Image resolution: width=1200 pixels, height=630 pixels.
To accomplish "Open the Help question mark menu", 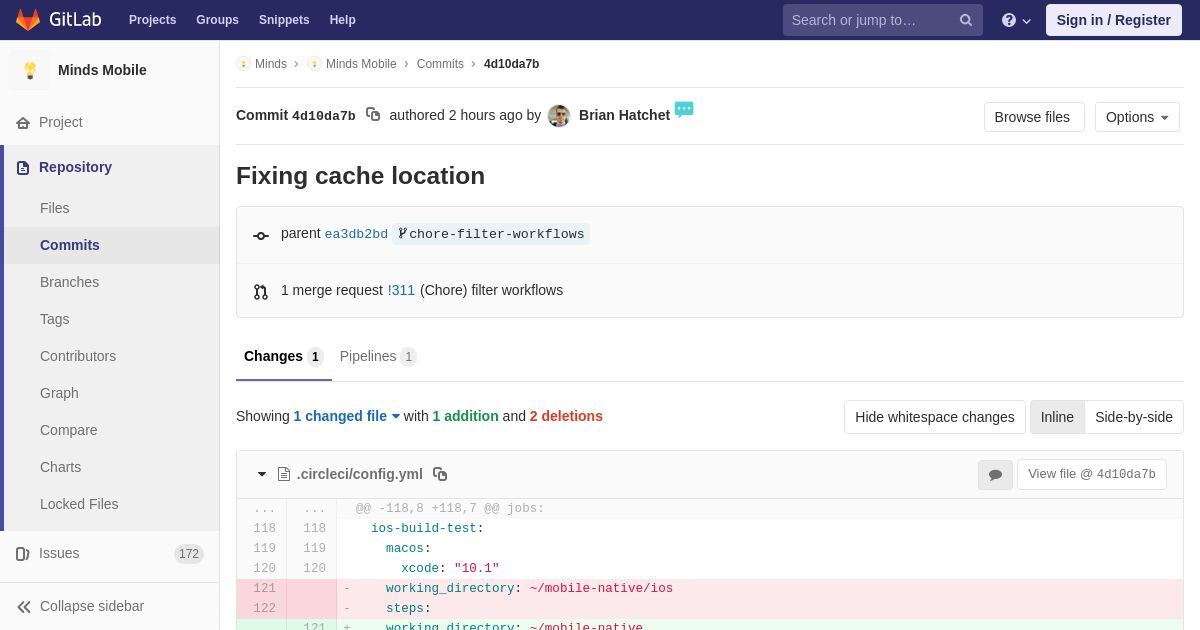I will (x=1015, y=20).
